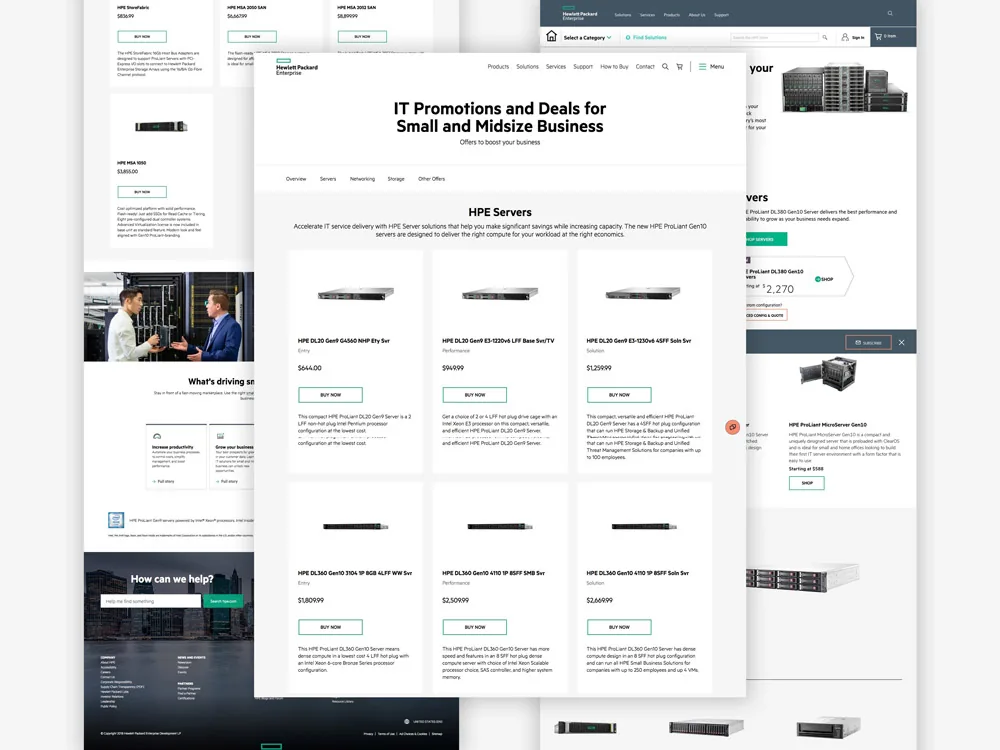The image size is (1000, 750).
Task: Click the HPE MSA 1050 product image
Action: click(161, 126)
